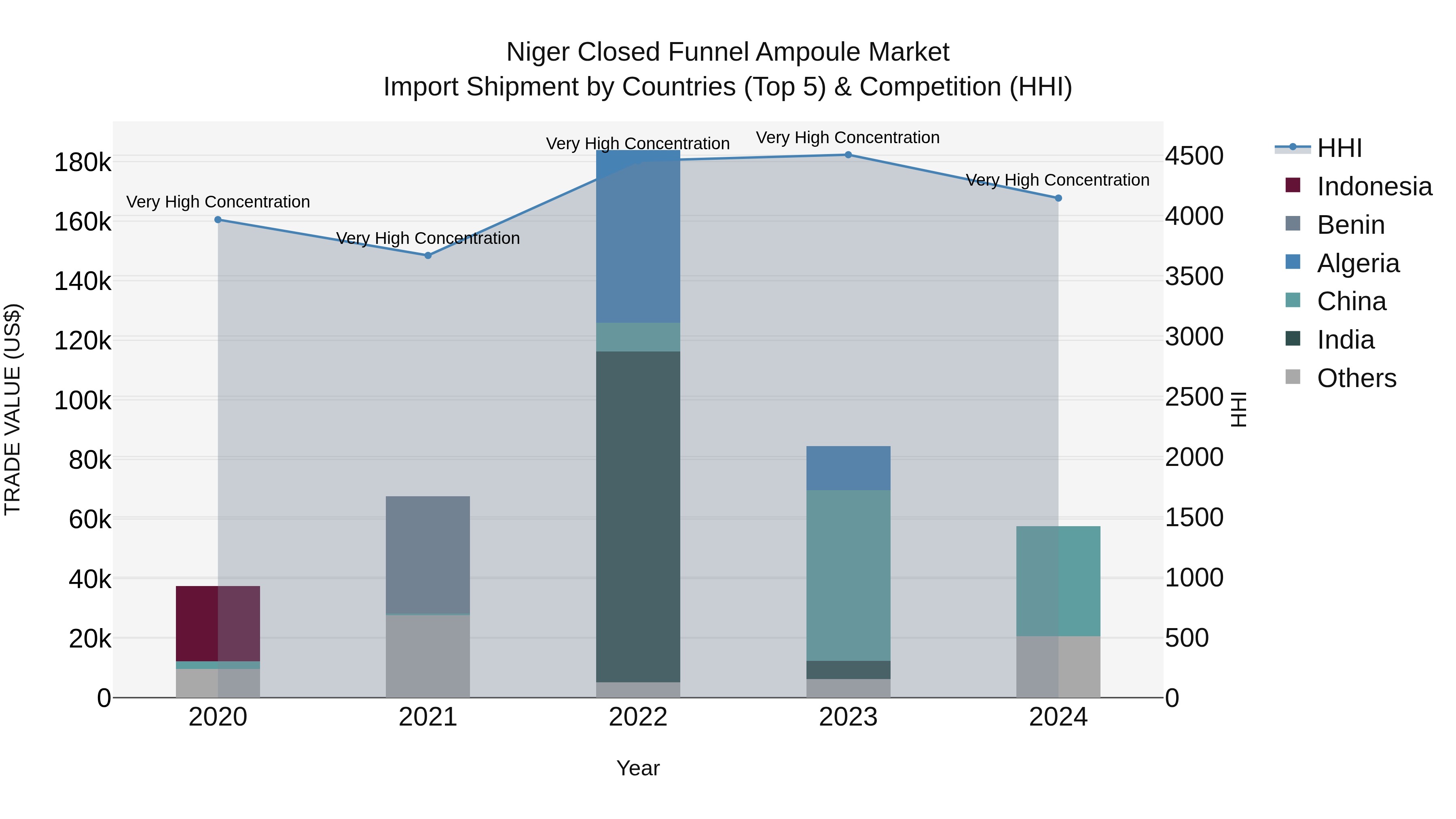Click the 100k trade value tick label
Screen dimensions: 1456x819
[x=83, y=401]
